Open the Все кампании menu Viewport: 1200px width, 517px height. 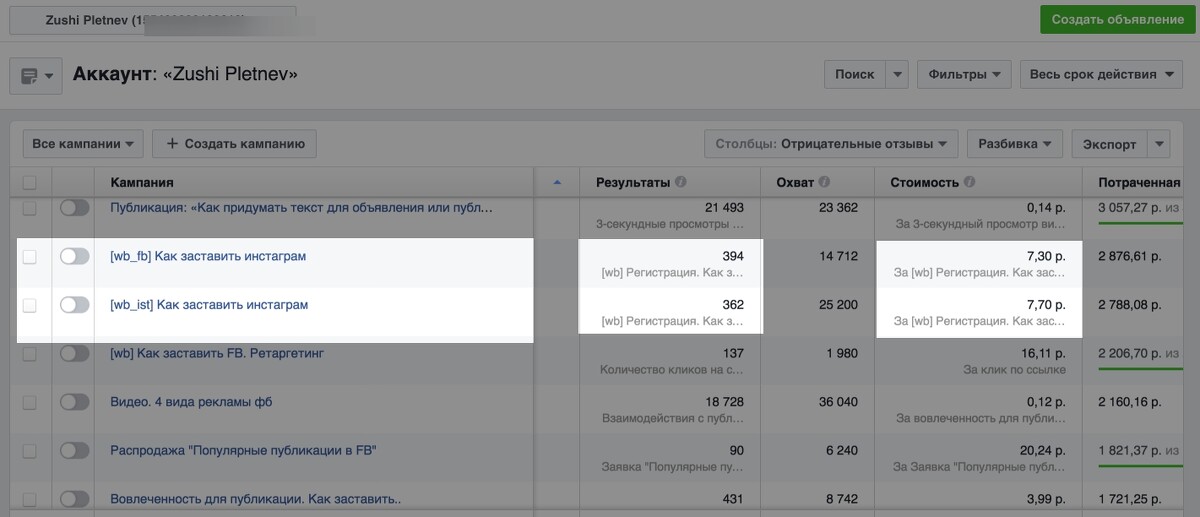(83, 144)
